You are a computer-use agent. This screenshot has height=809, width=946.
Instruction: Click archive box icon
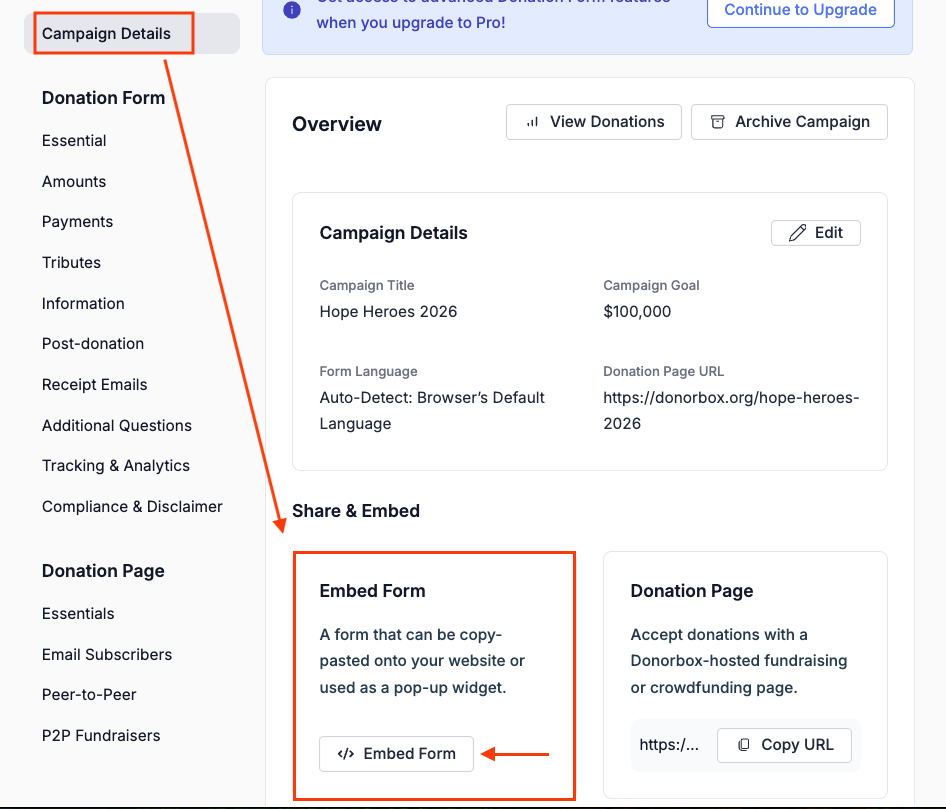click(717, 122)
